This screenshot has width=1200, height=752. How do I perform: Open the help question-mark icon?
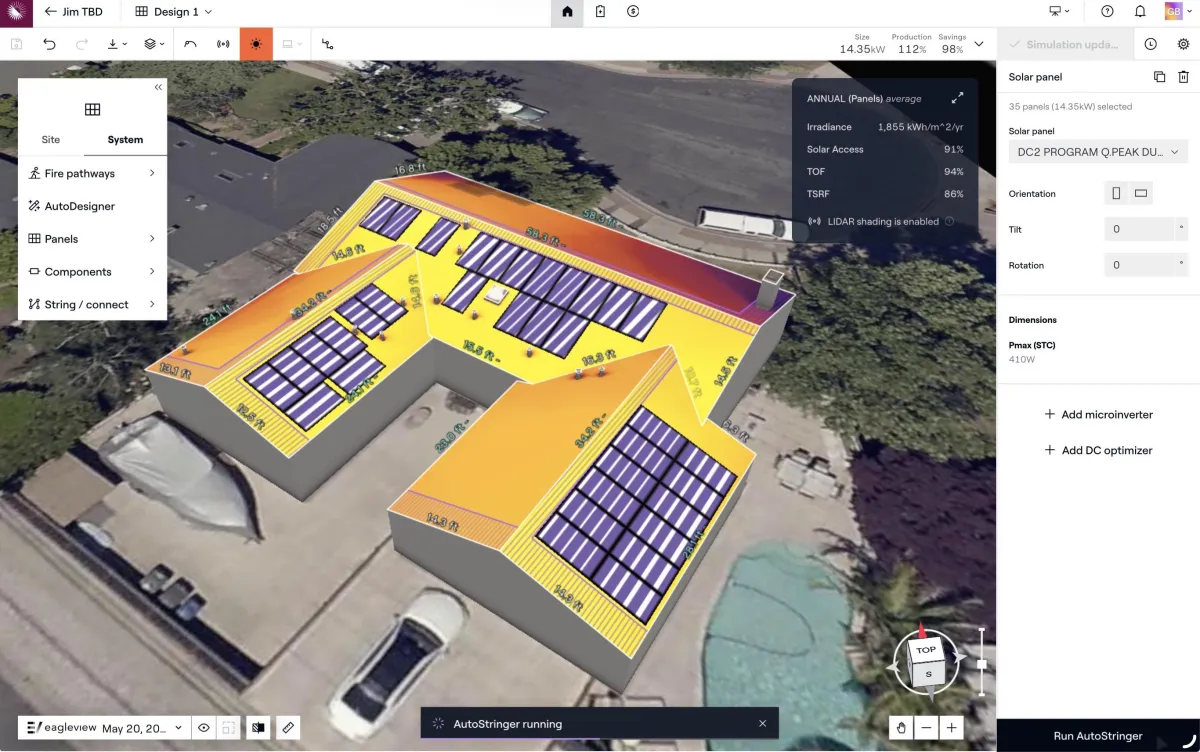(x=1107, y=12)
